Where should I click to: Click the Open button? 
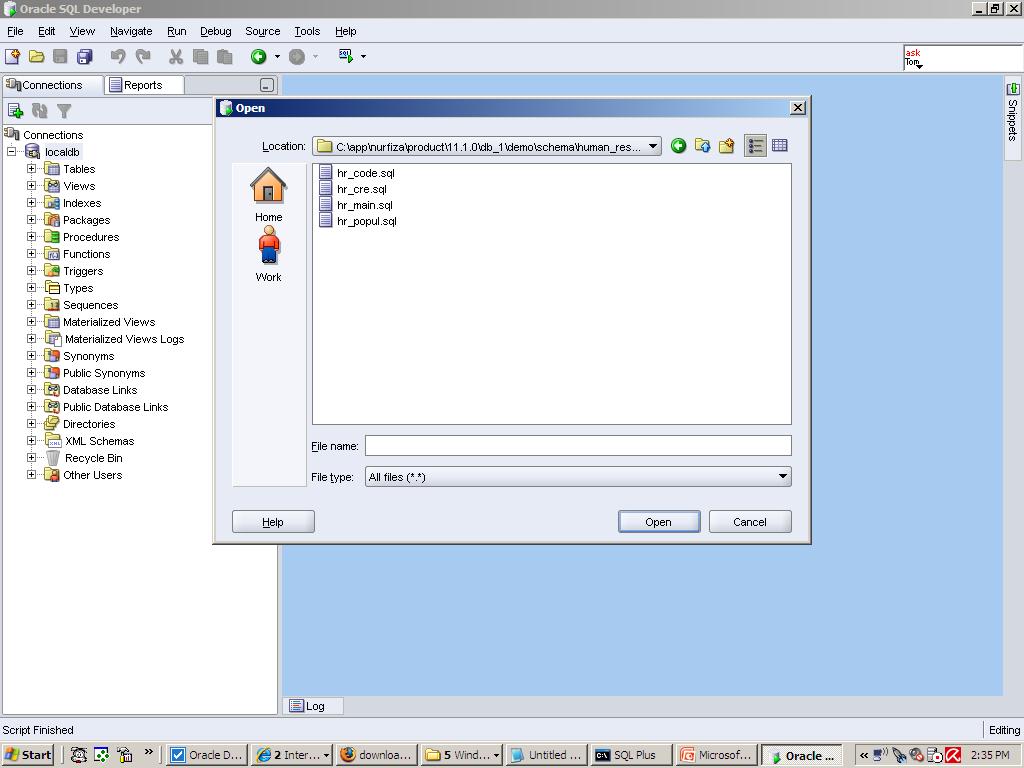click(658, 521)
